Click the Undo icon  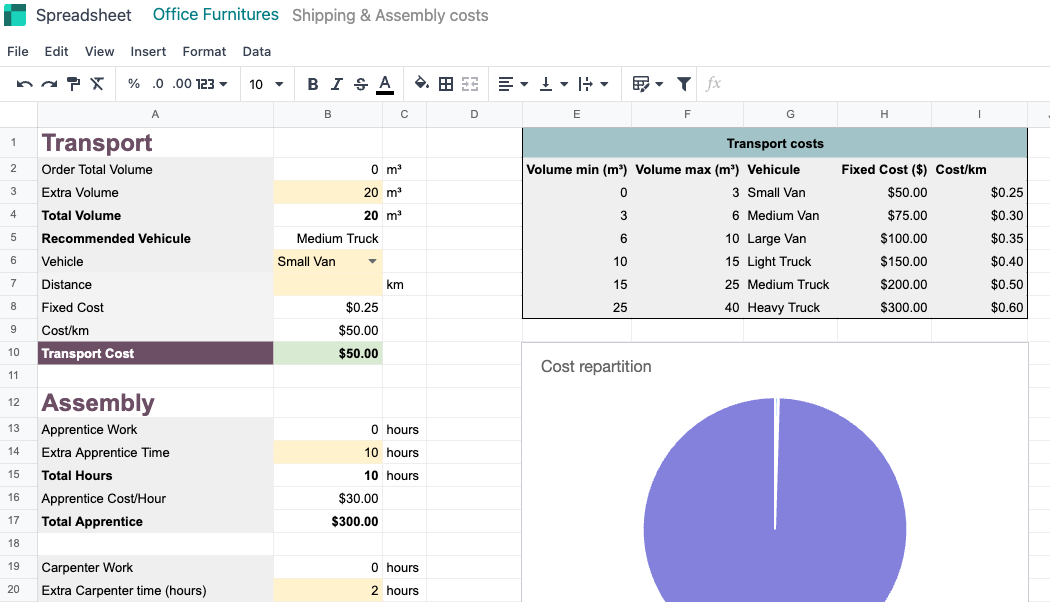pyautogui.click(x=25, y=84)
